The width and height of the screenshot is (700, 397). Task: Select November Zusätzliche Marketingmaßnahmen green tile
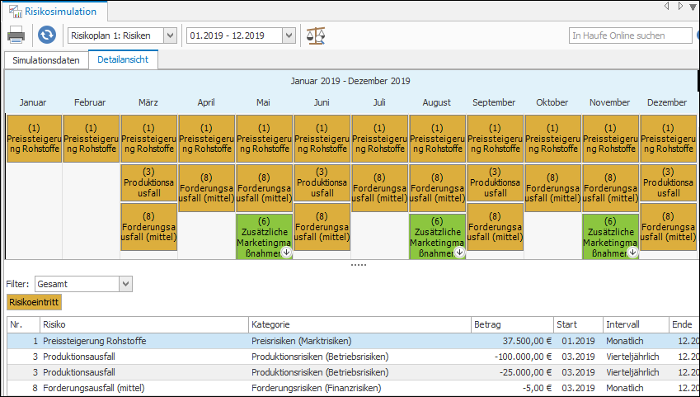click(610, 237)
